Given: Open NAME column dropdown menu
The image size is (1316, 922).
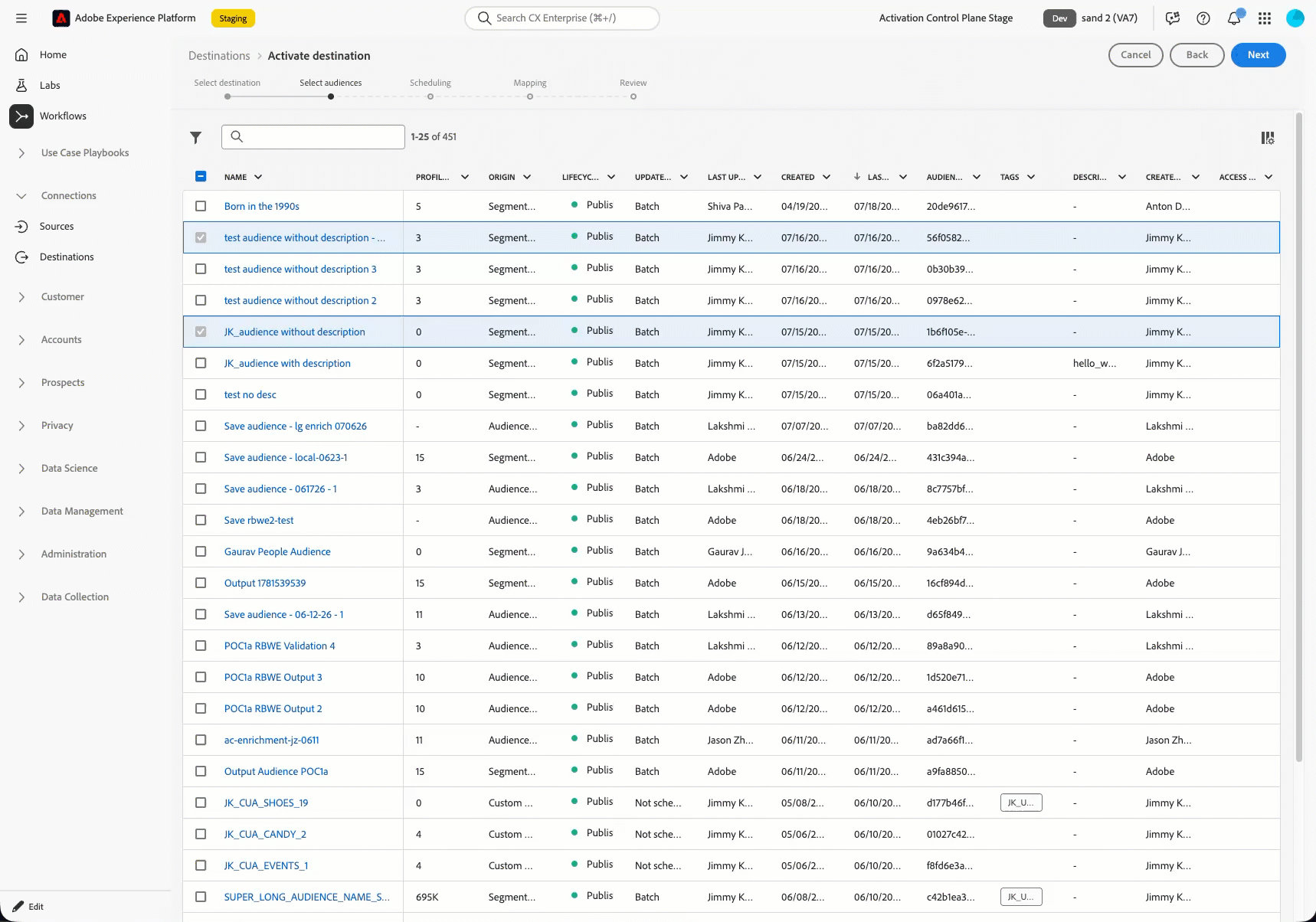Looking at the screenshot, I should point(258,177).
